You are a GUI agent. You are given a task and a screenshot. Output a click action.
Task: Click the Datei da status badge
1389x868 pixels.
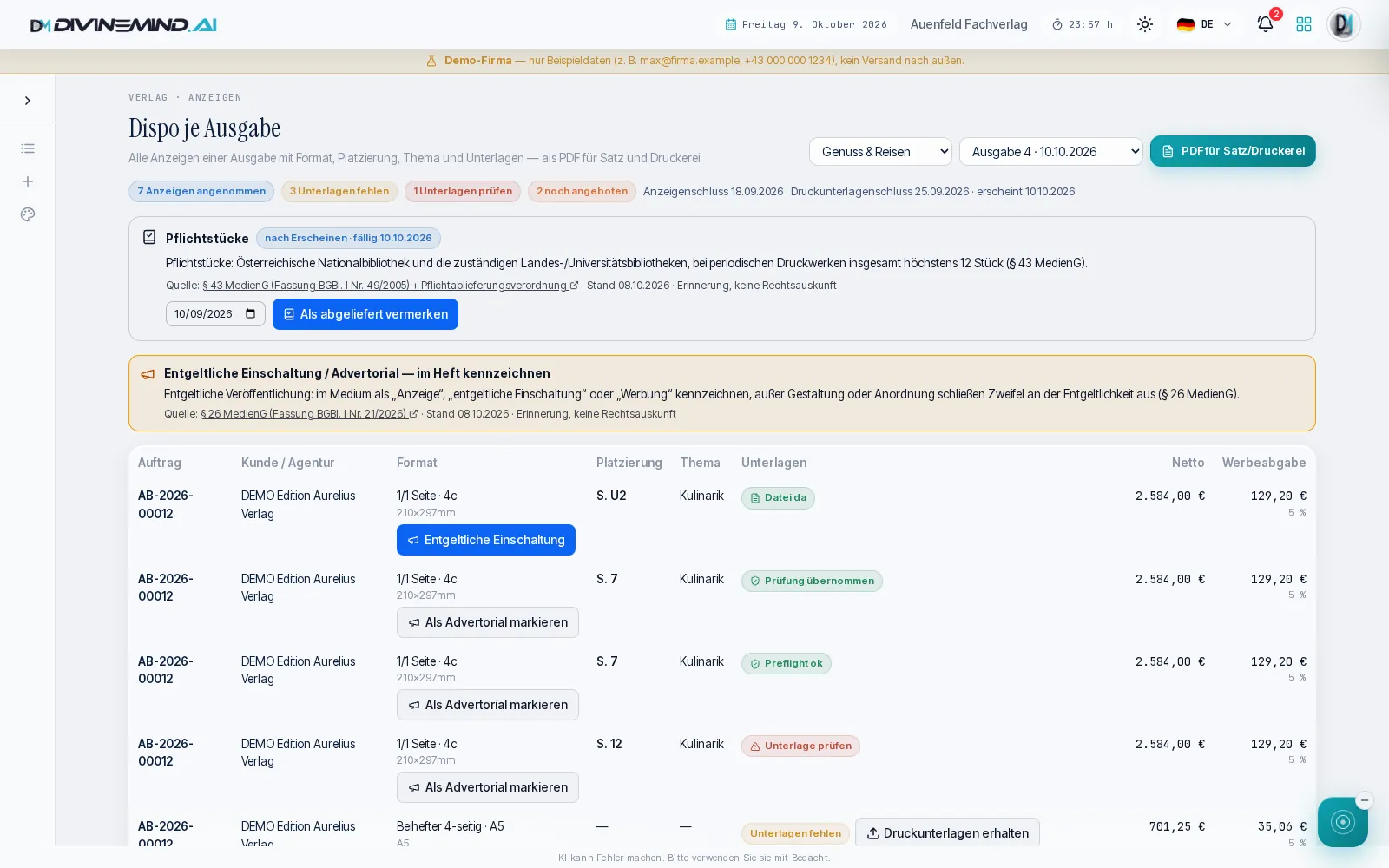[778, 497]
